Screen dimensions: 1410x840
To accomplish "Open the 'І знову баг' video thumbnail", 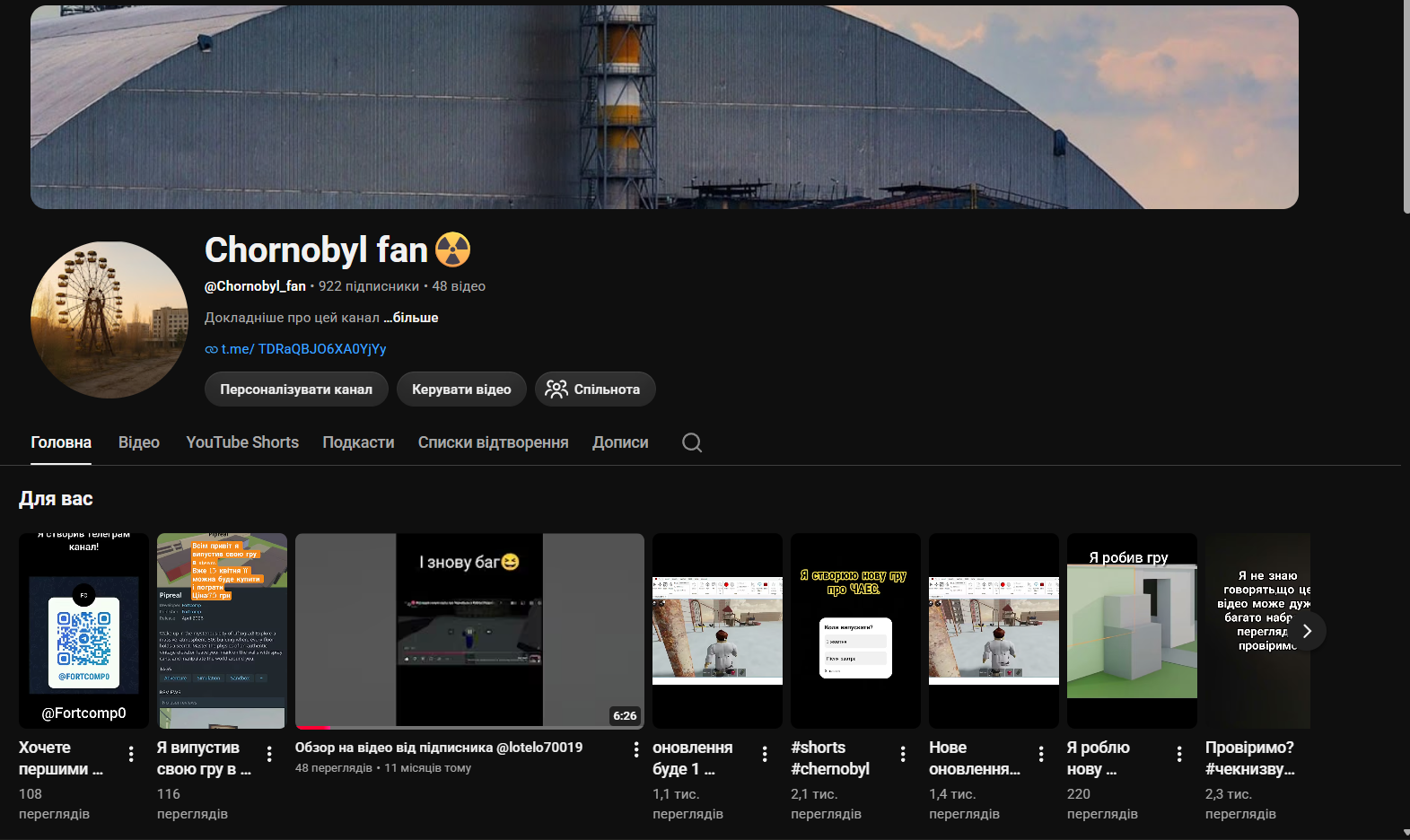I will (469, 631).
